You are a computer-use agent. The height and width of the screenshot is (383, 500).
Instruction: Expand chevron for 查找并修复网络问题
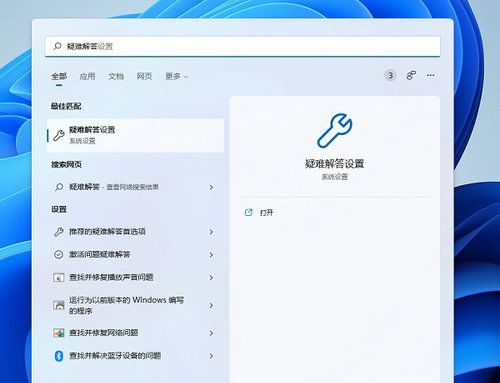tap(211, 333)
